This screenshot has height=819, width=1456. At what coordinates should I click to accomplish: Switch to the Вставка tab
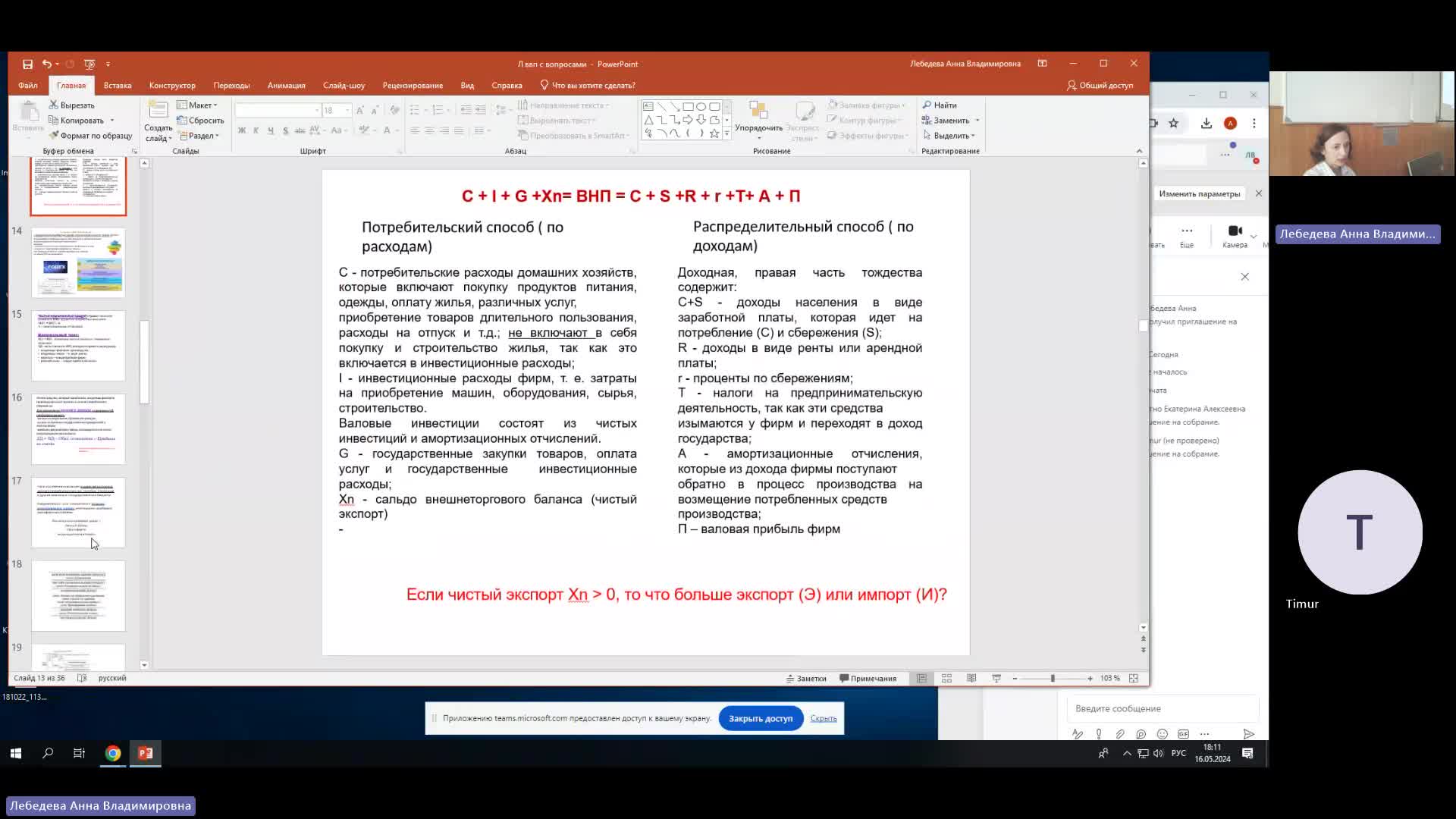[118, 86]
